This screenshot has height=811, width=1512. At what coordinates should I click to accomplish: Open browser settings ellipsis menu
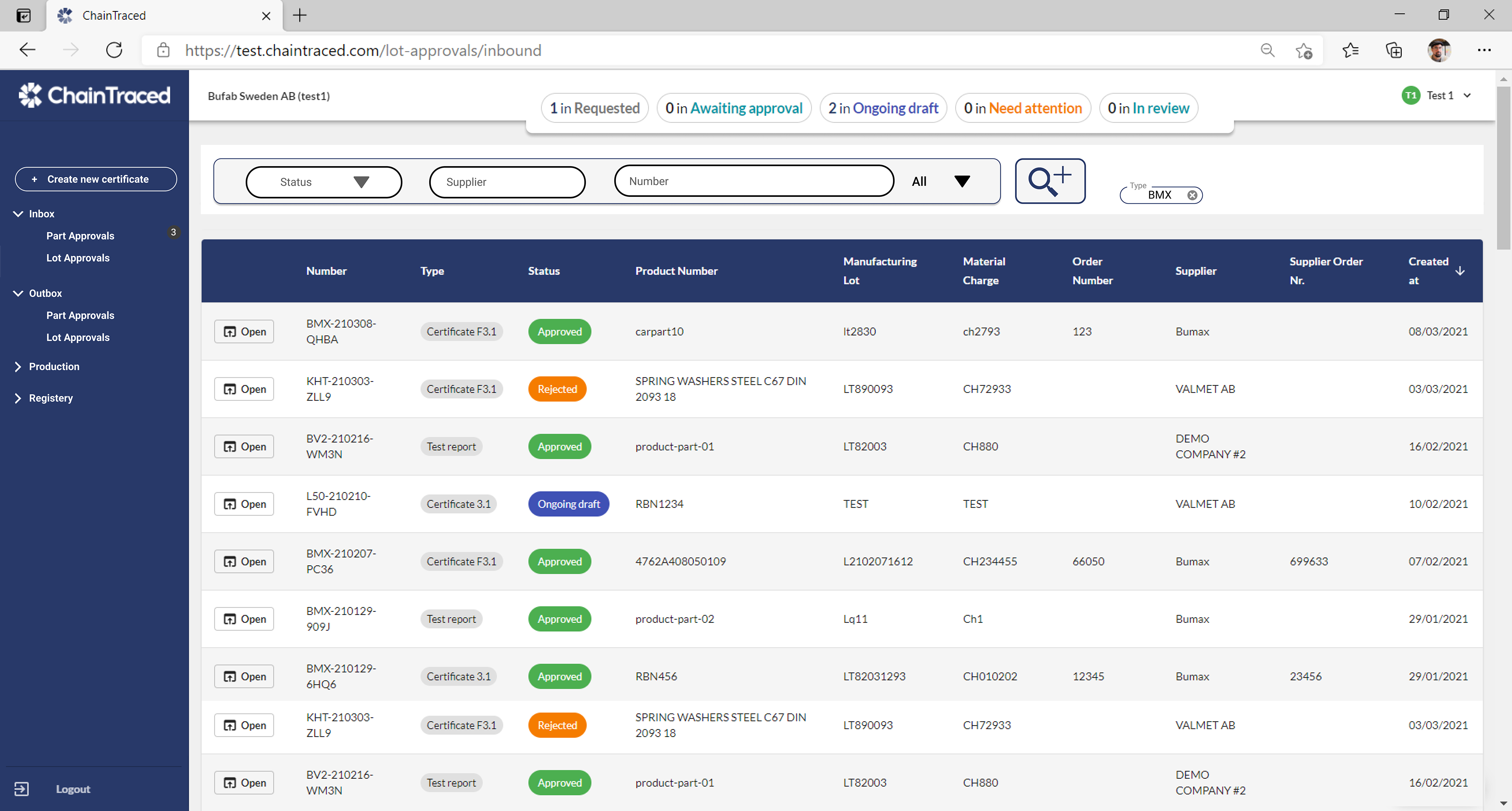coord(1484,50)
